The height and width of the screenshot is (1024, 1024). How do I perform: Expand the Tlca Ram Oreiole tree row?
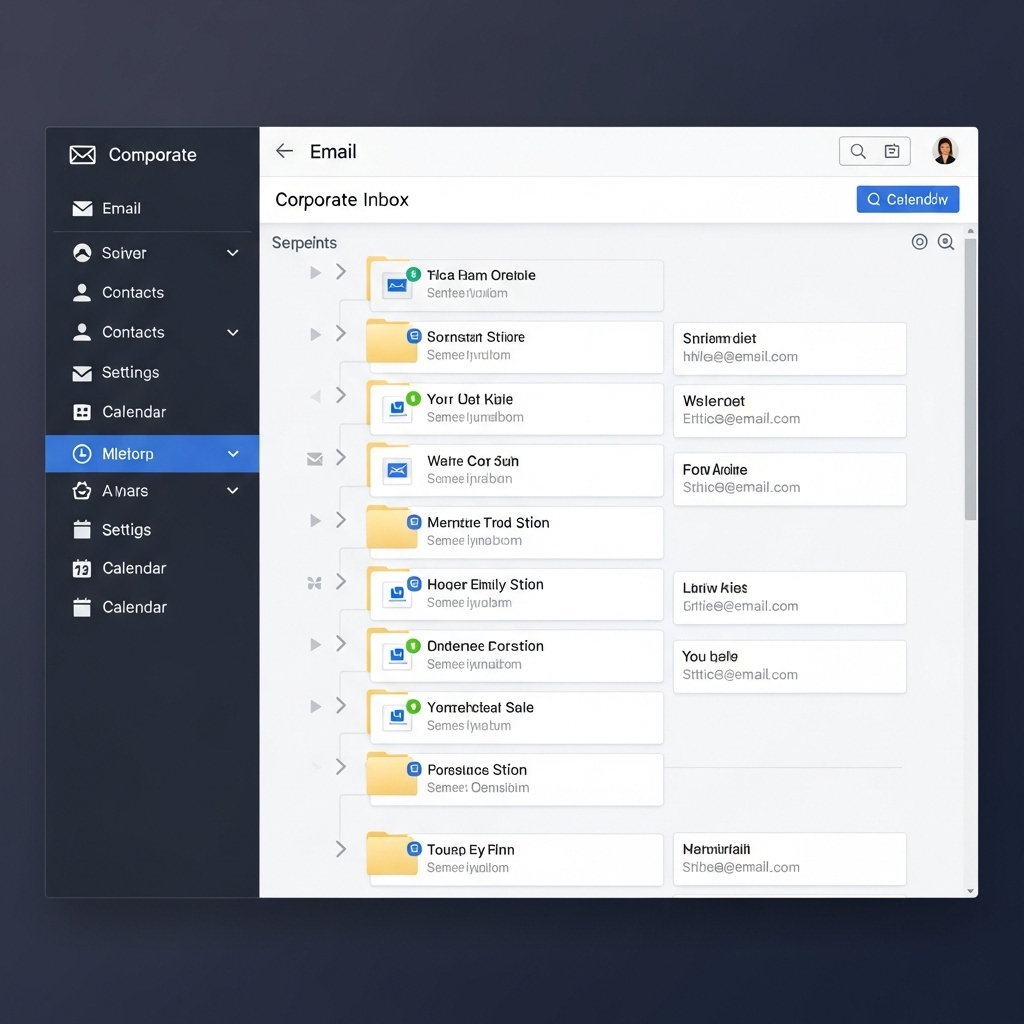click(x=340, y=272)
